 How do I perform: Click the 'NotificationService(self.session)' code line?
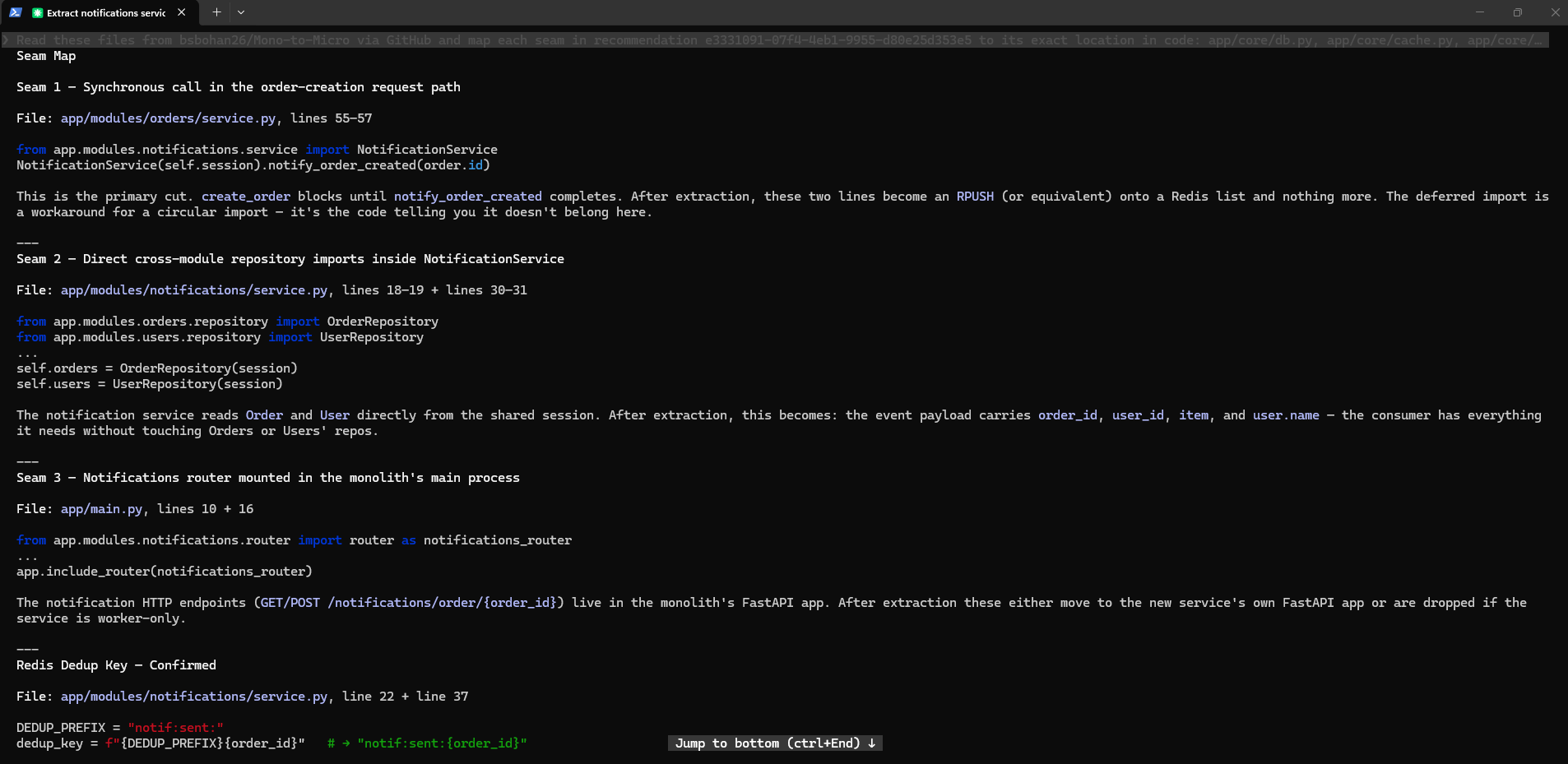click(x=253, y=165)
